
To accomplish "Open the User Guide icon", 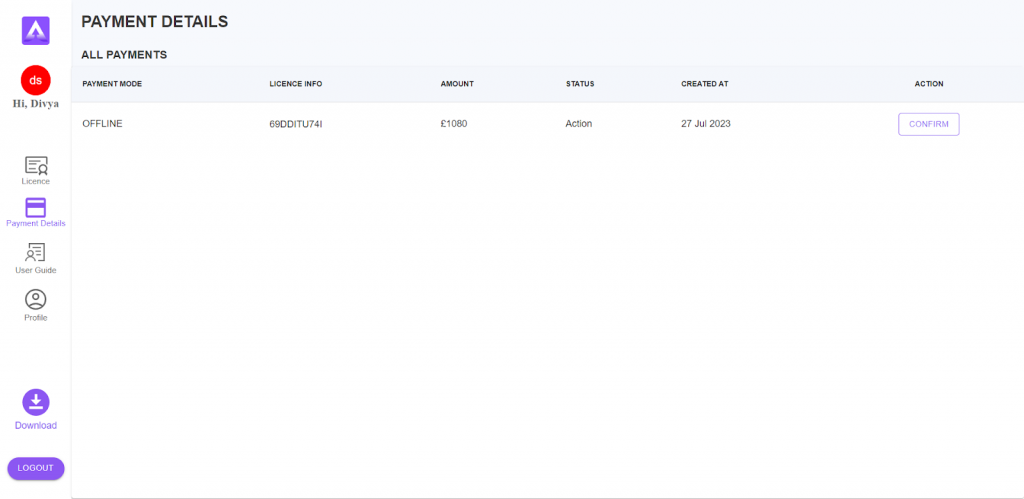I will tap(35, 252).
